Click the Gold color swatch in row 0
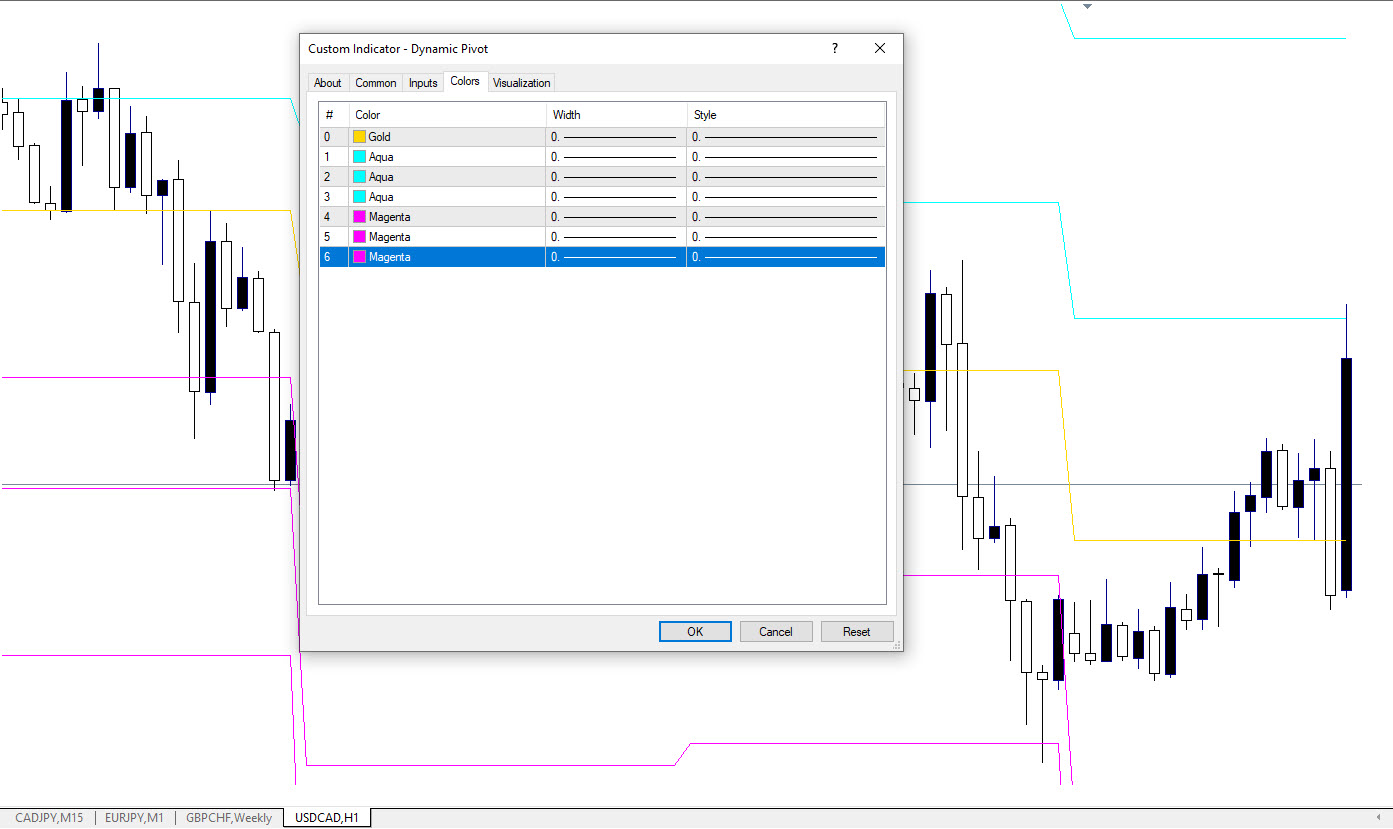 tap(359, 137)
